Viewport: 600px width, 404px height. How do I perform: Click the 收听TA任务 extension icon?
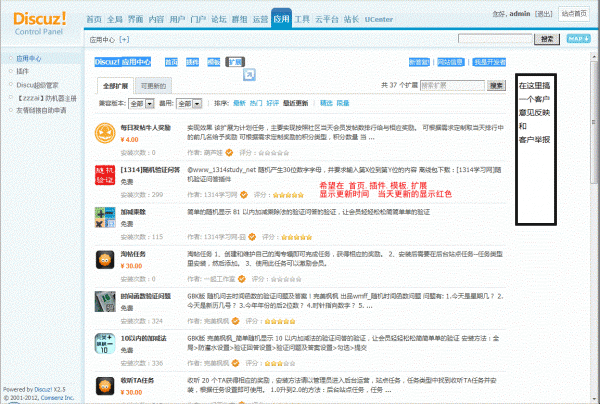coord(105,386)
